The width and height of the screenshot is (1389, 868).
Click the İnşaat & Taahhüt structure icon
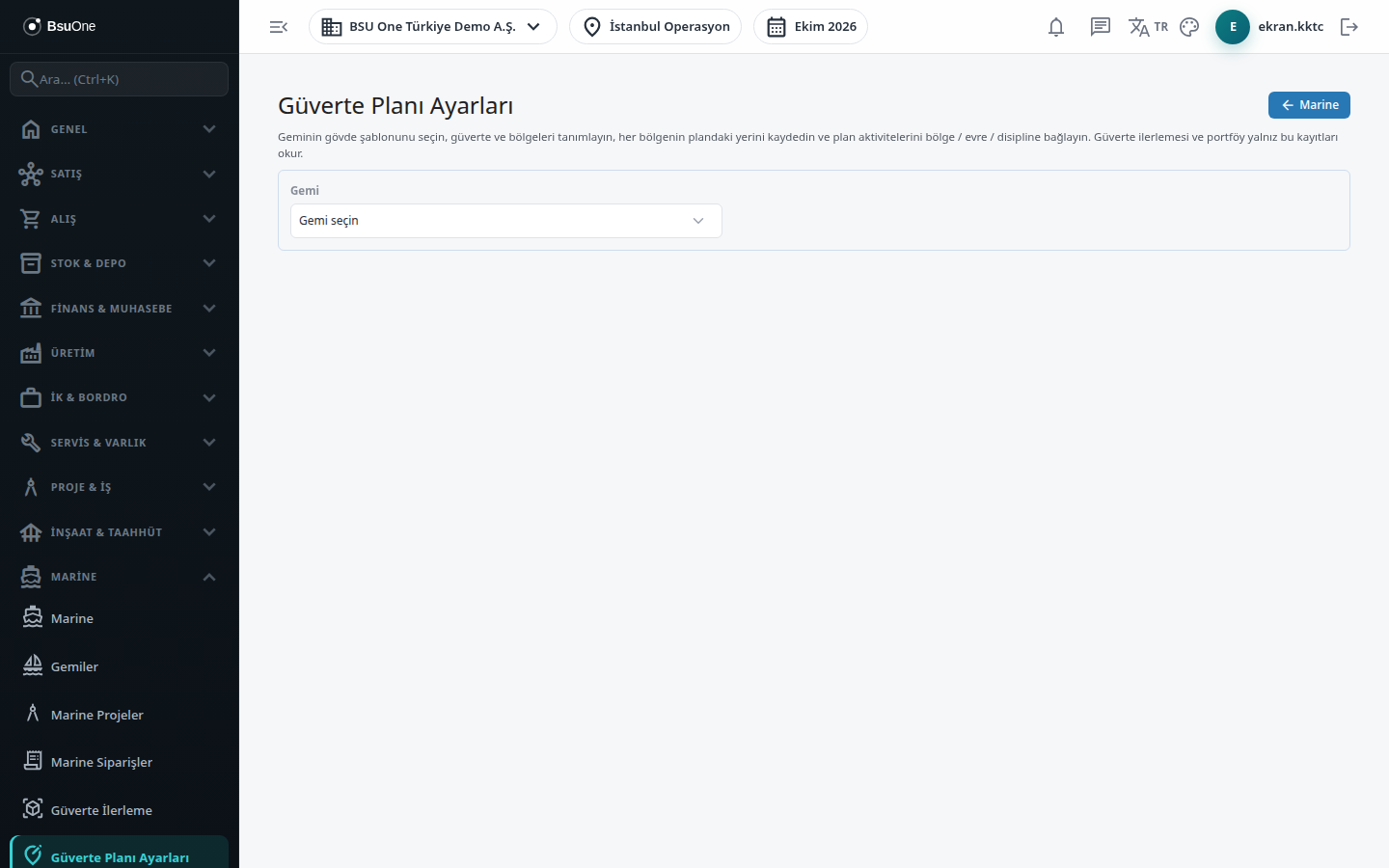[x=31, y=532]
